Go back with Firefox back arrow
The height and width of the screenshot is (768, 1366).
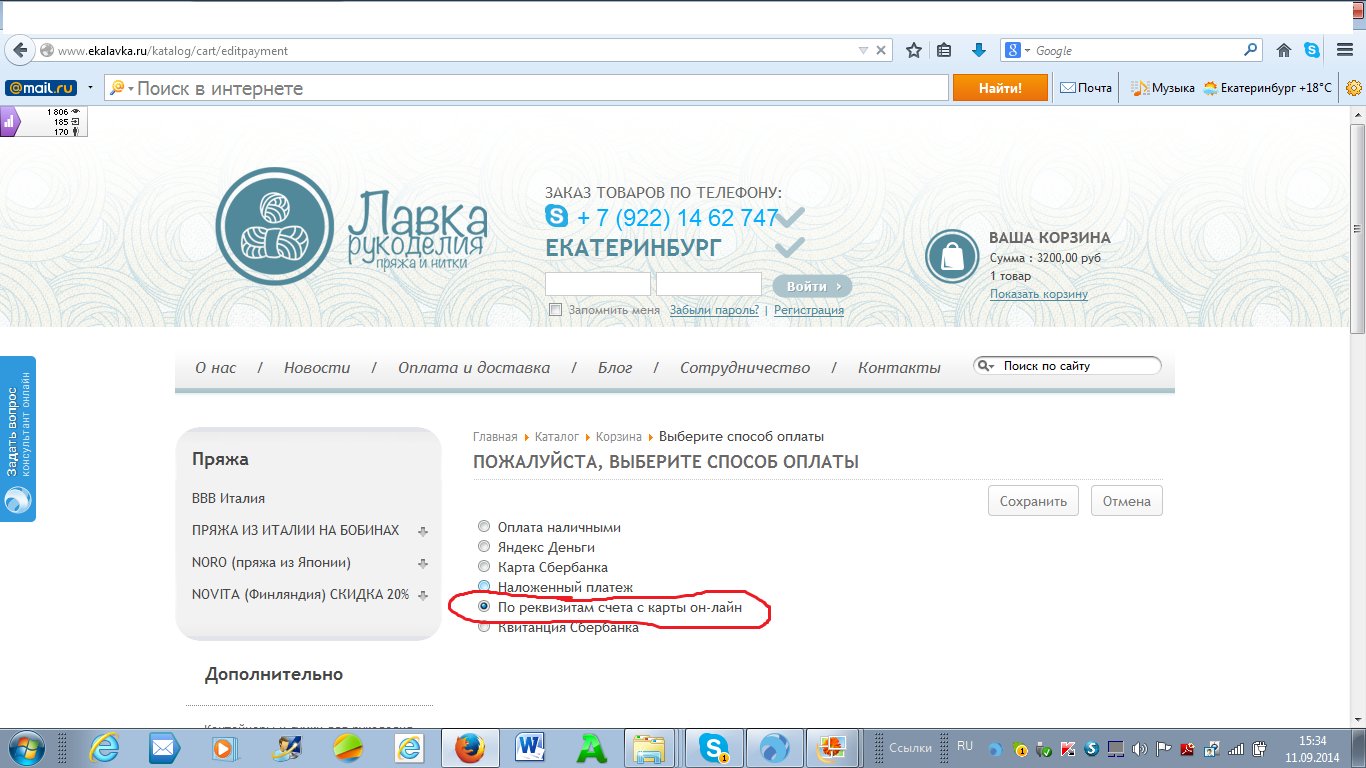coord(20,50)
